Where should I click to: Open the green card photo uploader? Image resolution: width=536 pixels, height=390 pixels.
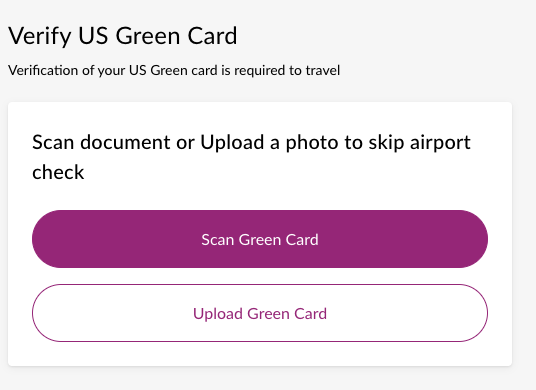(x=260, y=313)
